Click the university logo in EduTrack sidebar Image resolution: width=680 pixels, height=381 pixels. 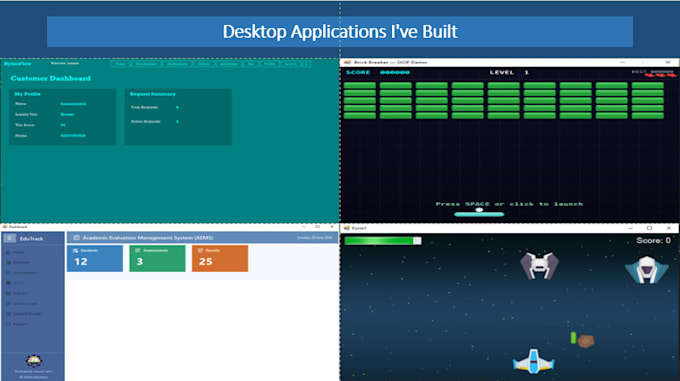click(33, 361)
